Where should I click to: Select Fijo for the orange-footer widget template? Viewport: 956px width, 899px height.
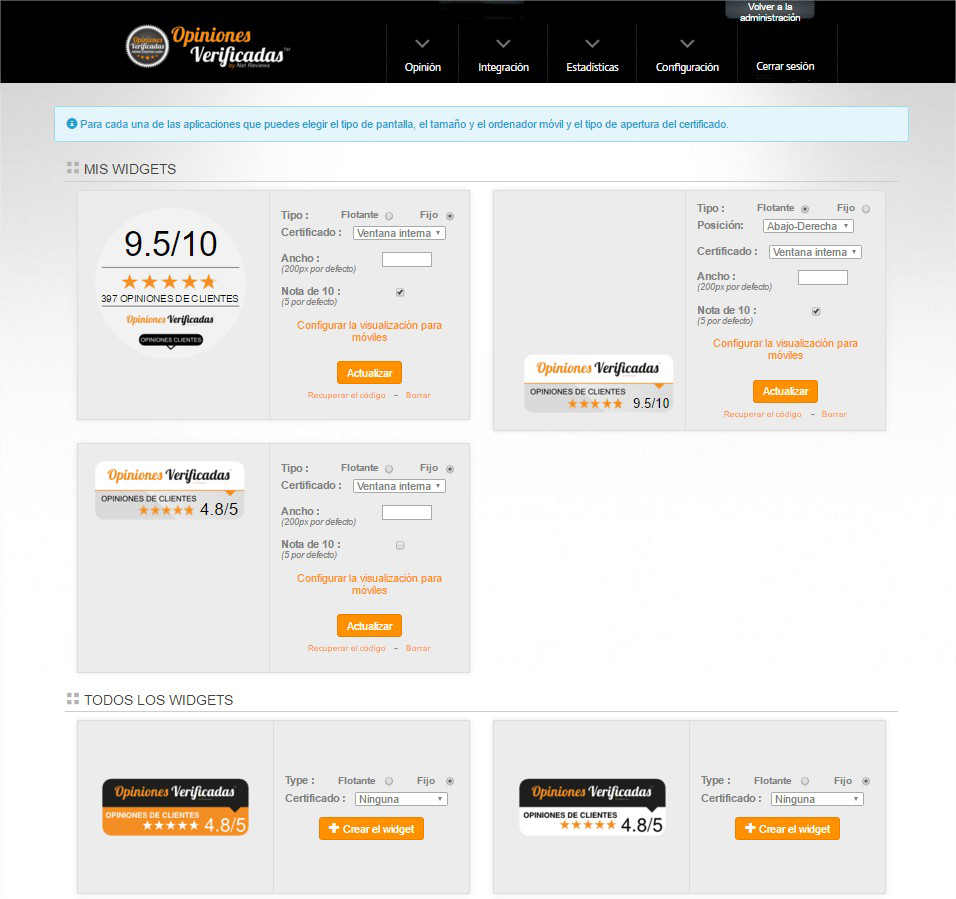click(x=450, y=781)
